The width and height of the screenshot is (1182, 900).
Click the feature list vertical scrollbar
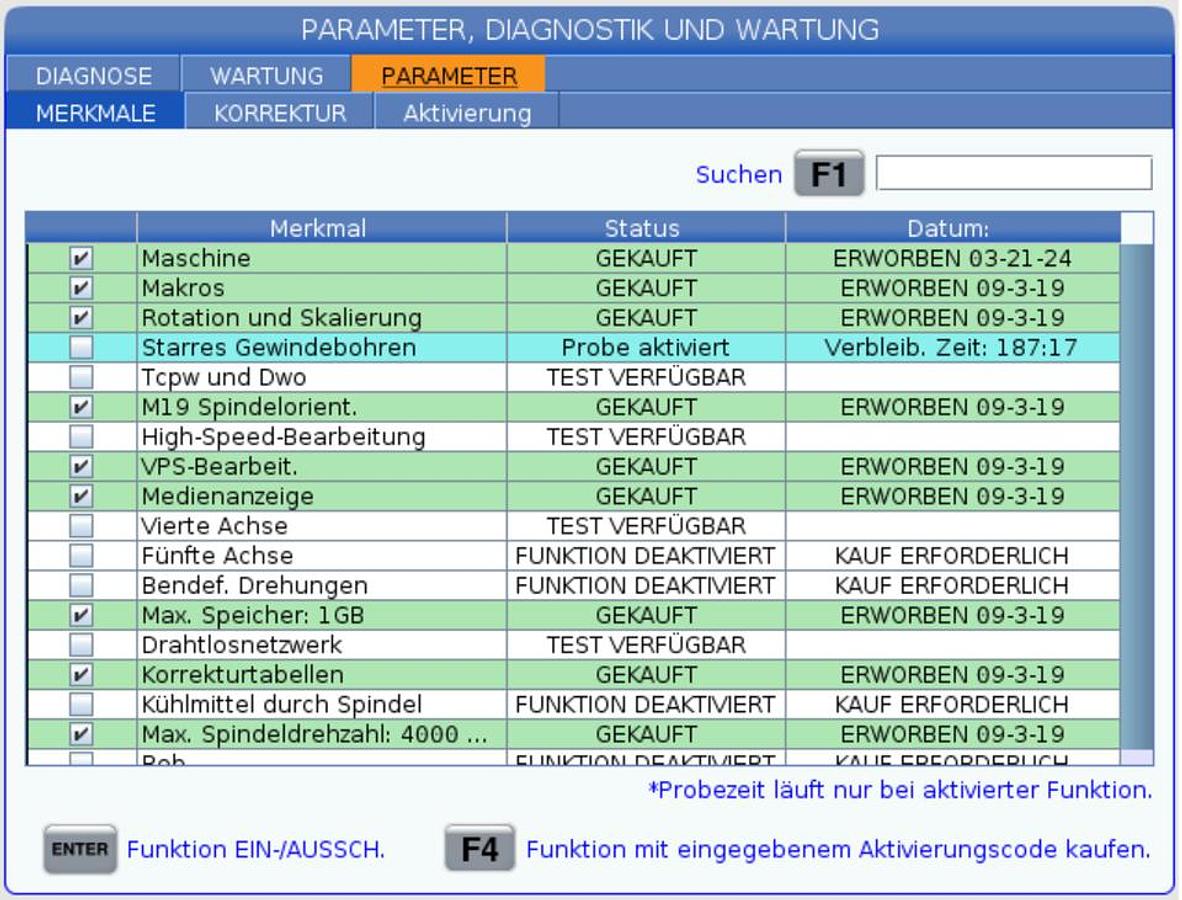pos(1136,495)
